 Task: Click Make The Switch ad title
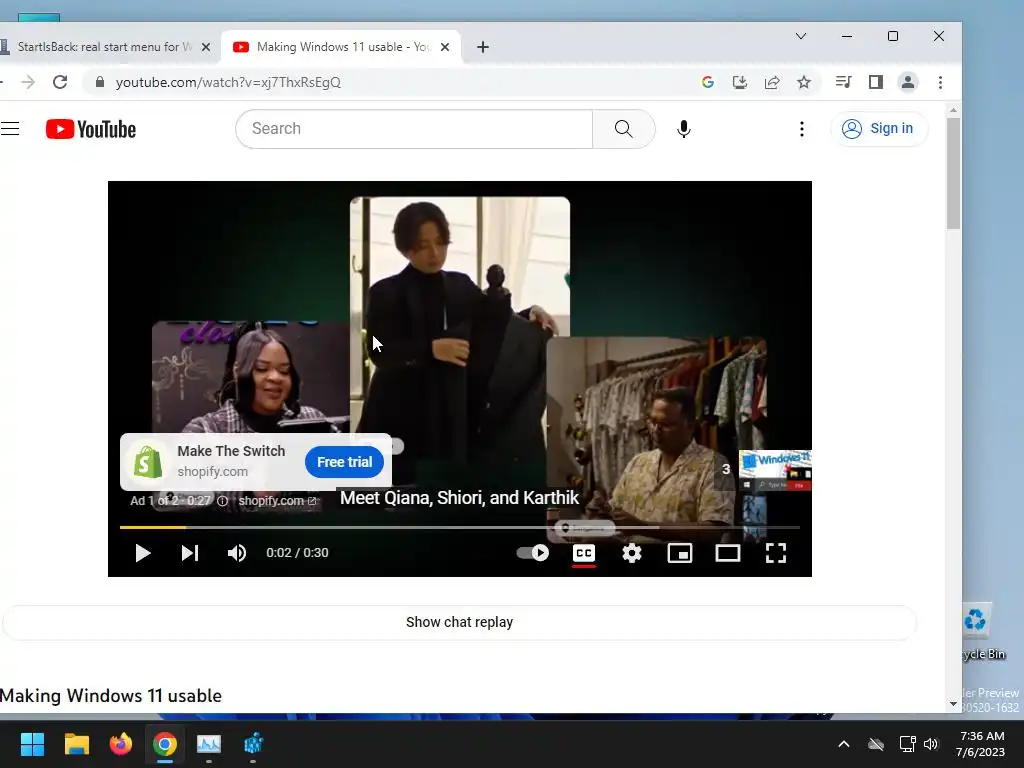click(231, 451)
